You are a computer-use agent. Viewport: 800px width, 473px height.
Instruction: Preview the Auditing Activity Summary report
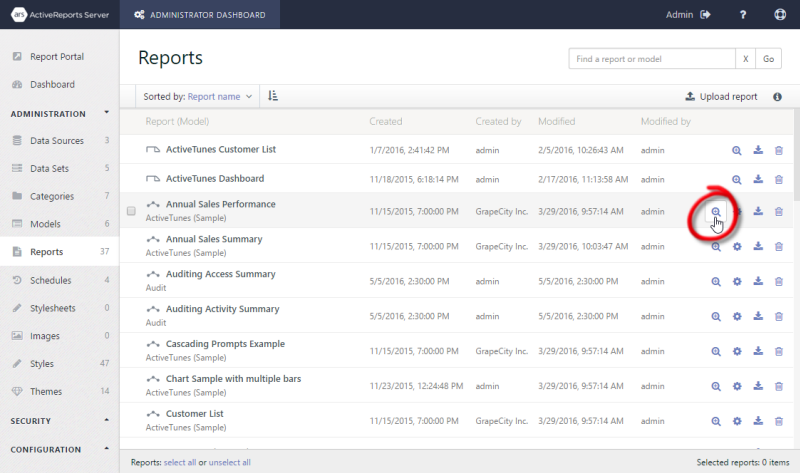(x=716, y=317)
